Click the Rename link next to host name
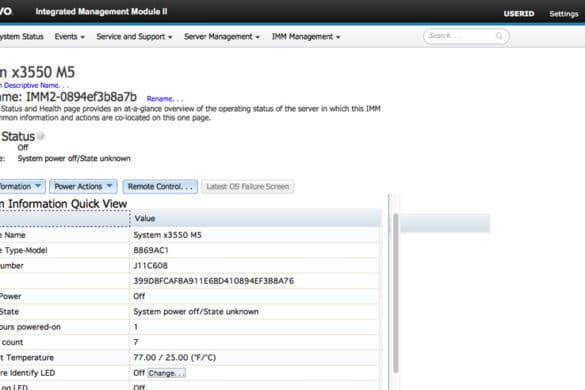Screen dimensions: 585x390 click(165, 99)
